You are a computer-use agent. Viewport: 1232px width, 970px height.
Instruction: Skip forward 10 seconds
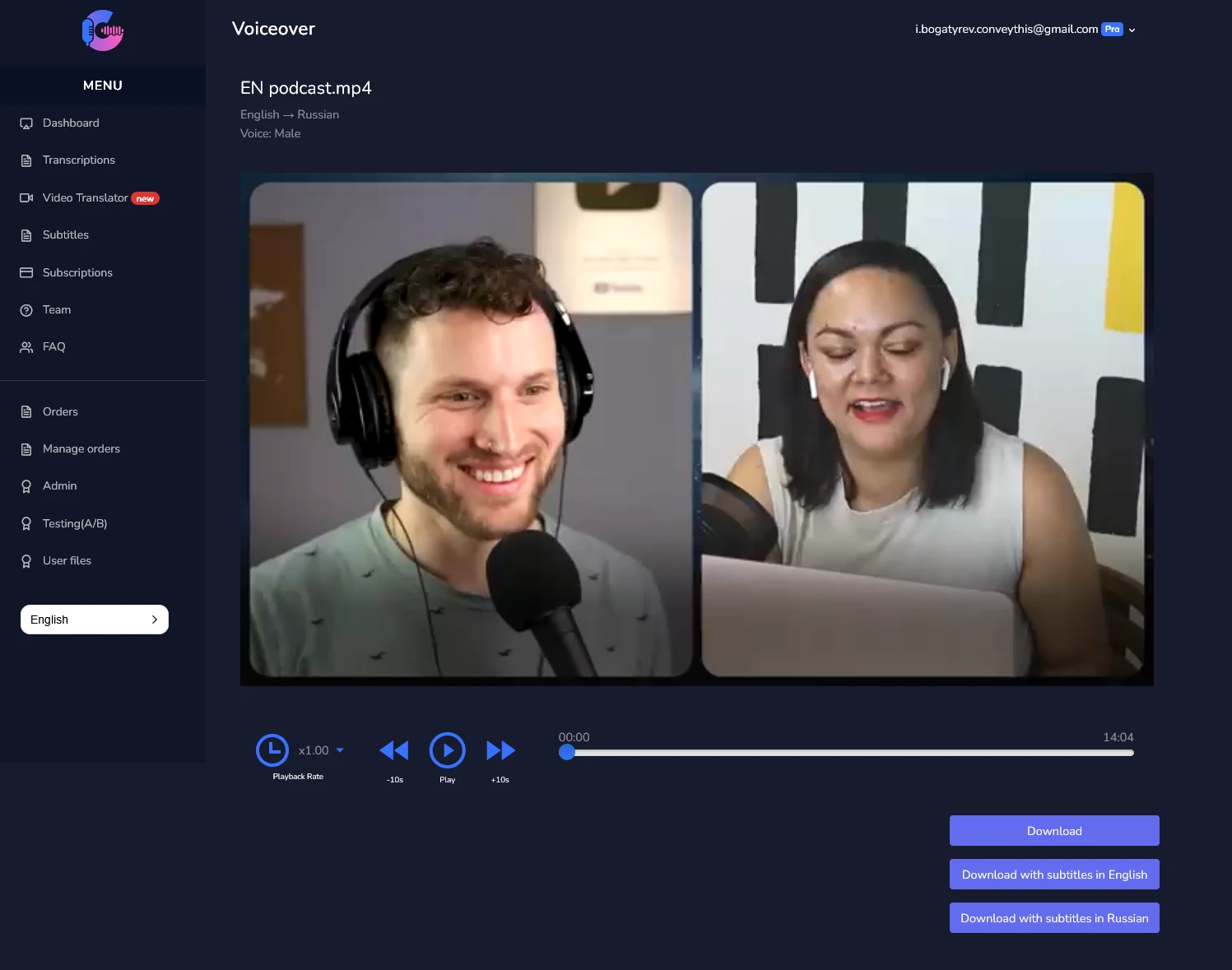pyautogui.click(x=500, y=750)
